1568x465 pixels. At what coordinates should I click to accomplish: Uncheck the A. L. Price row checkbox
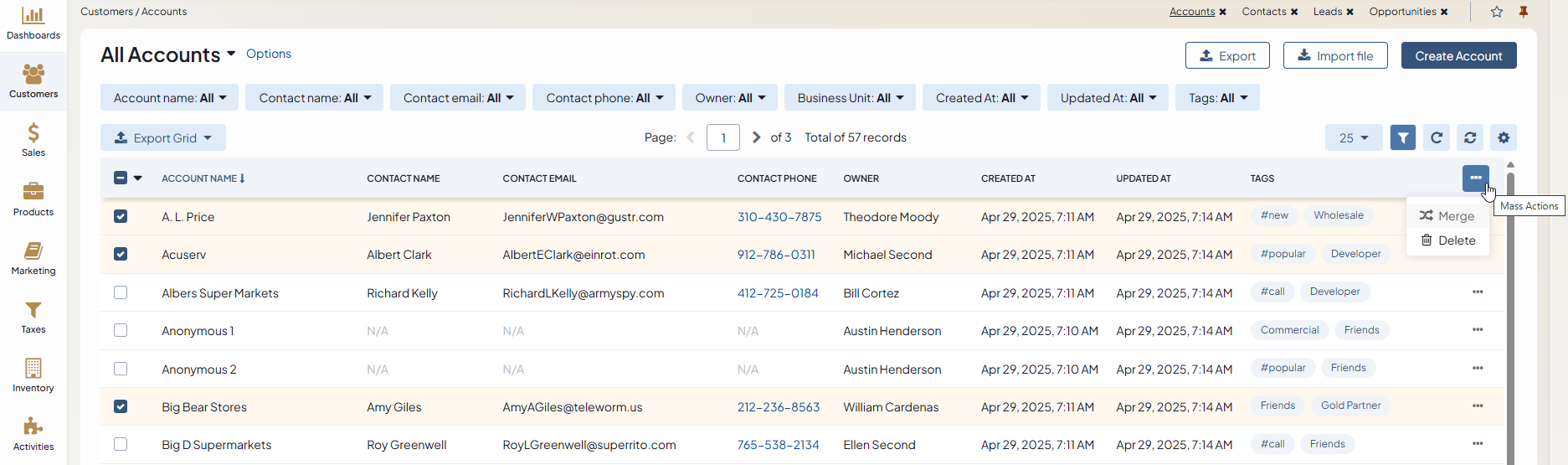pyautogui.click(x=121, y=216)
